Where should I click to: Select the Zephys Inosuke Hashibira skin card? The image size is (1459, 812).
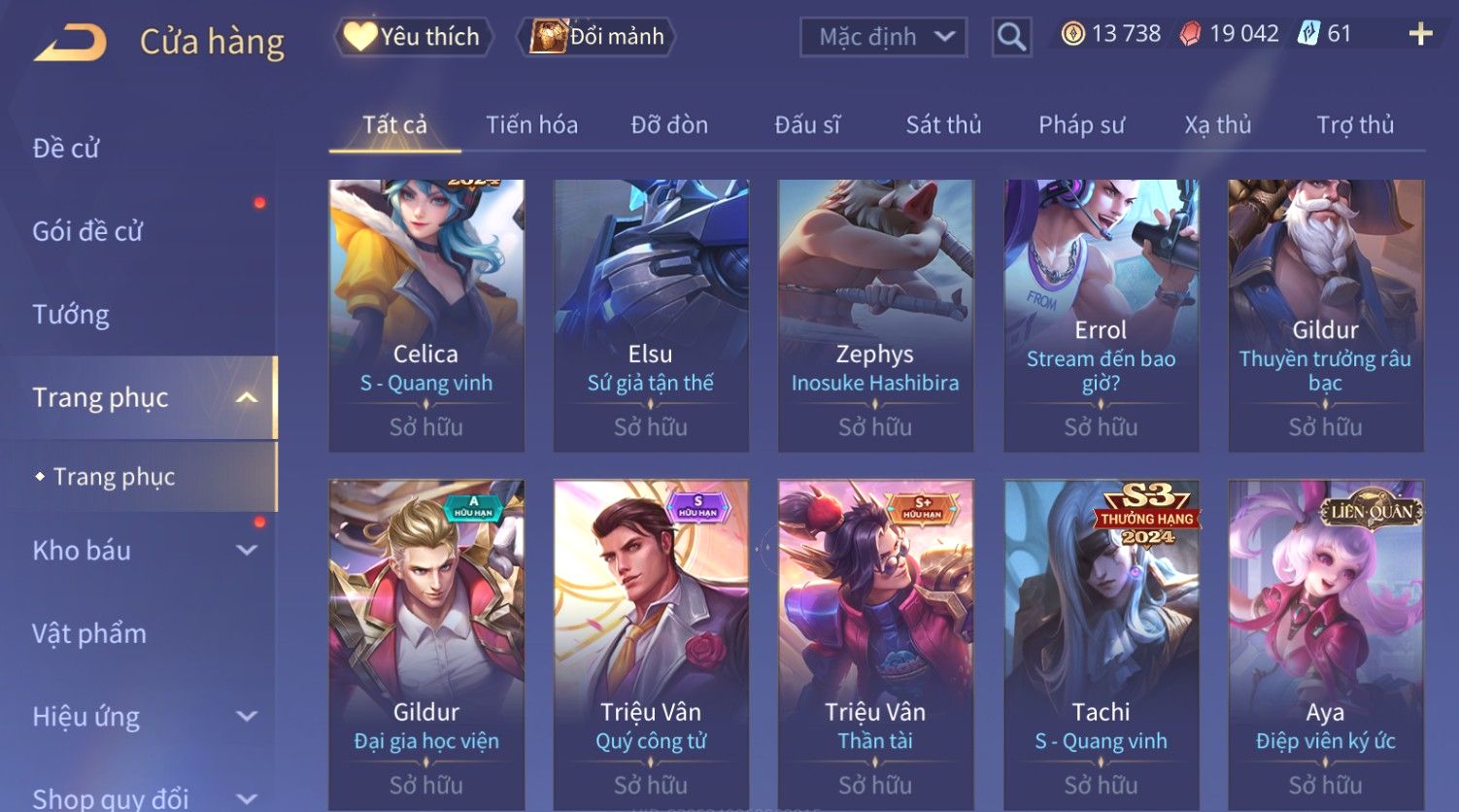(875, 316)
